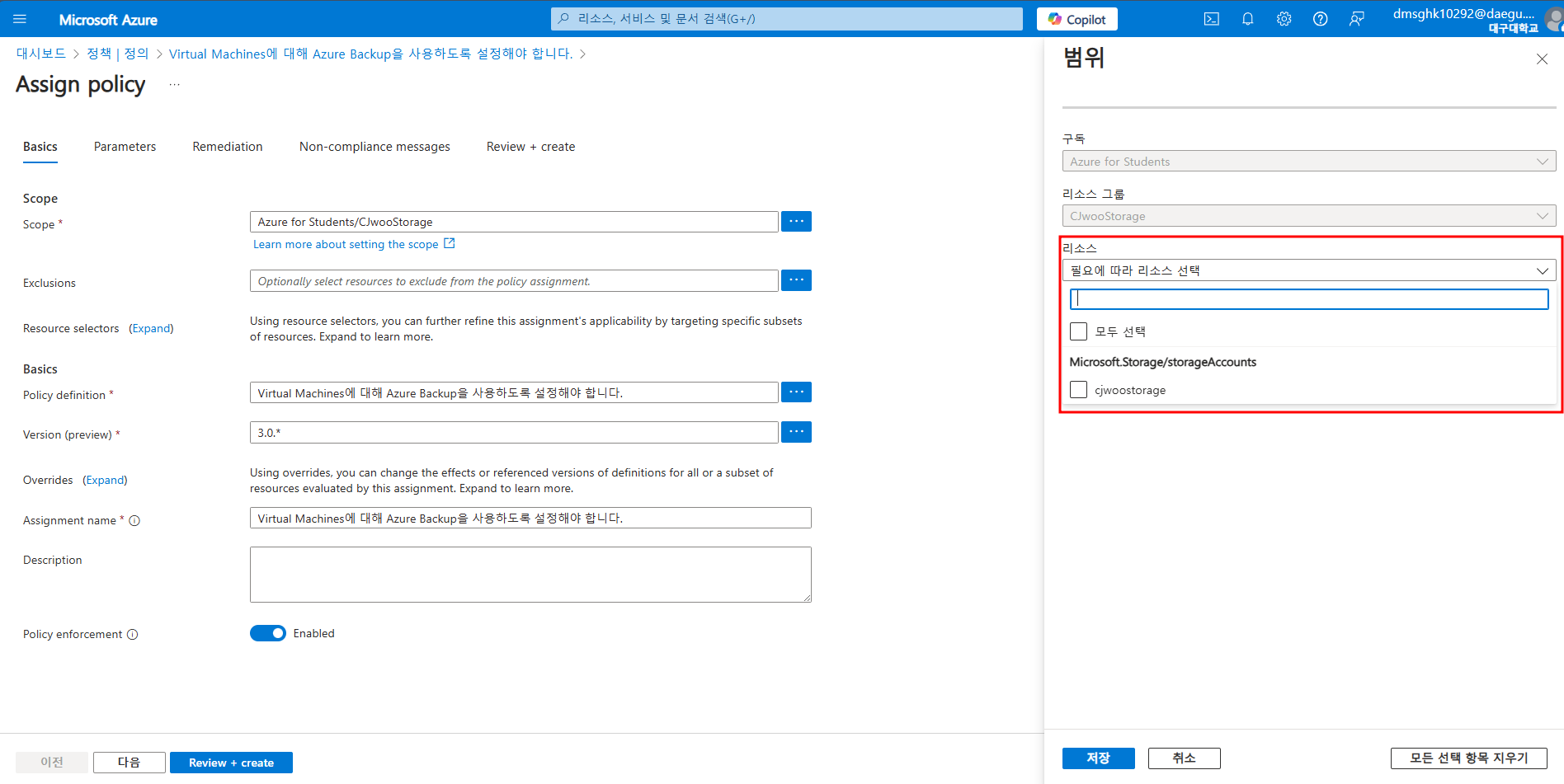
Task: Click the dmsghk10292 account name
Action: tap(1463, 13)
